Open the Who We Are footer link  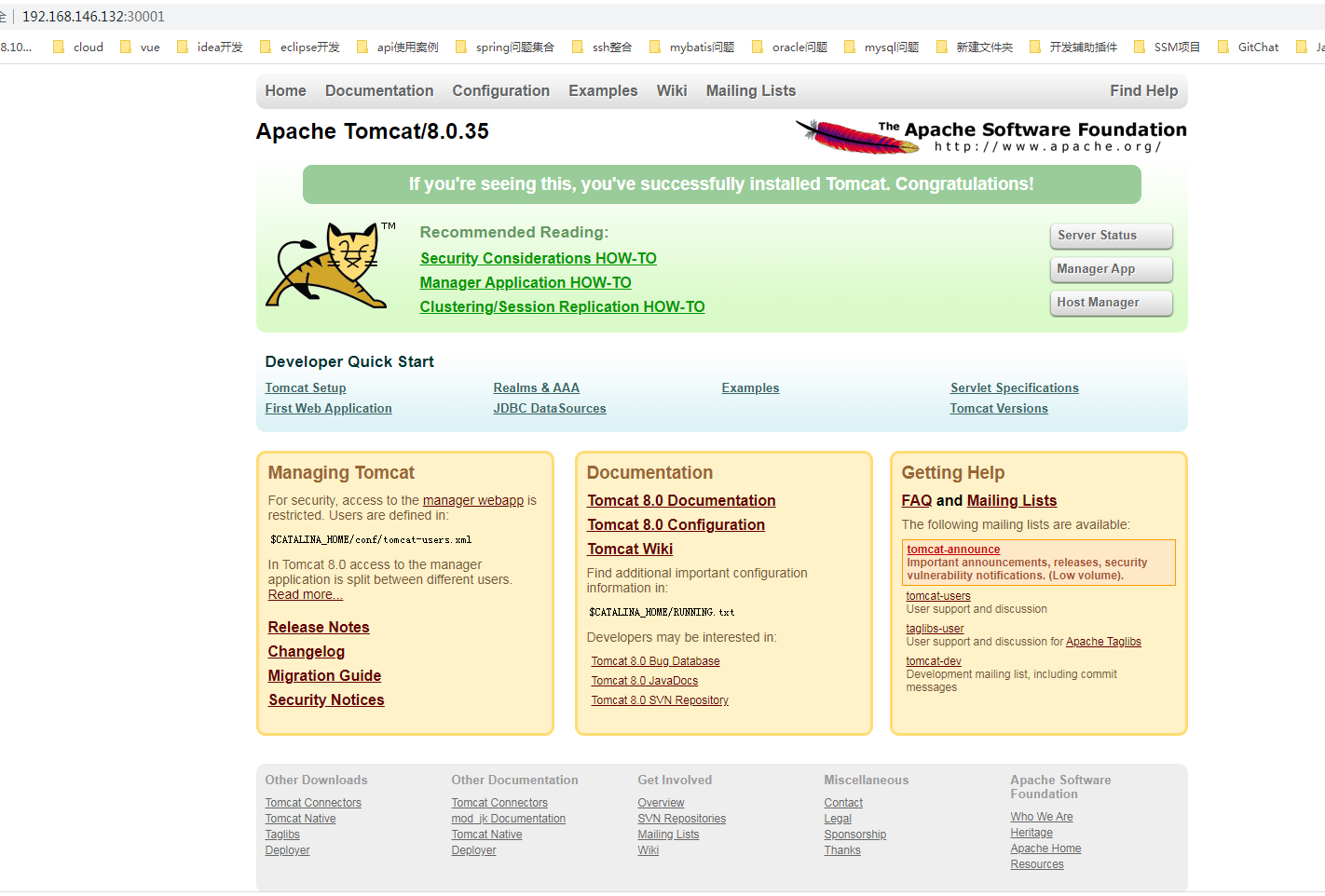pos(1042,817)
